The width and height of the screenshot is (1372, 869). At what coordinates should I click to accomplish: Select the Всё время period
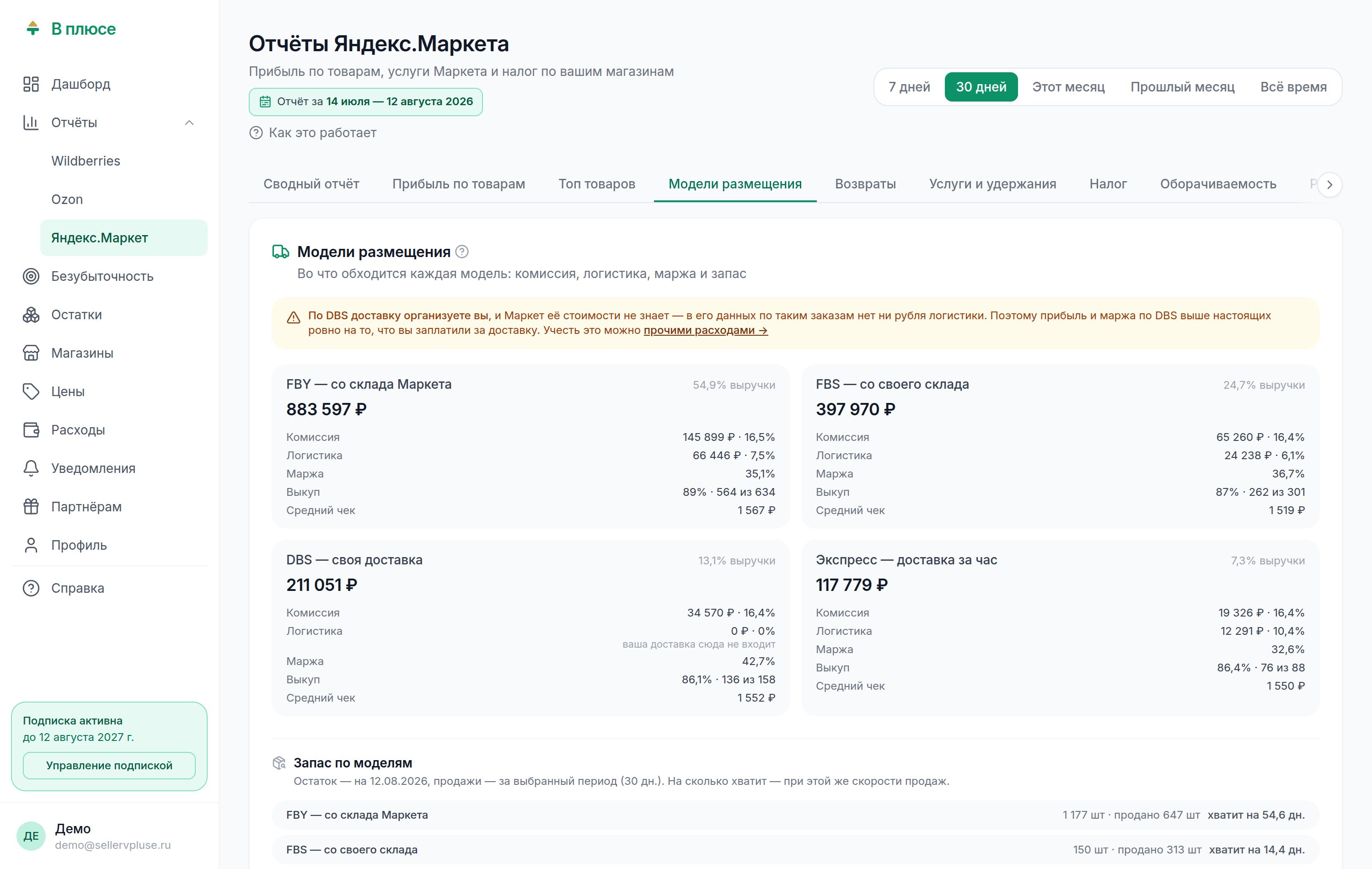point(1293,86)
